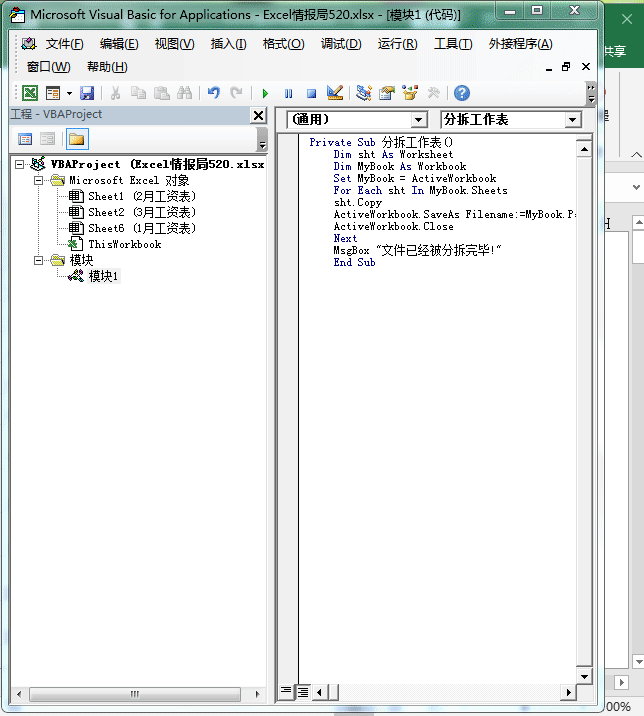Click the End Sub code line
This screenshot has width=644, height=716.
[x=354, y=262]
